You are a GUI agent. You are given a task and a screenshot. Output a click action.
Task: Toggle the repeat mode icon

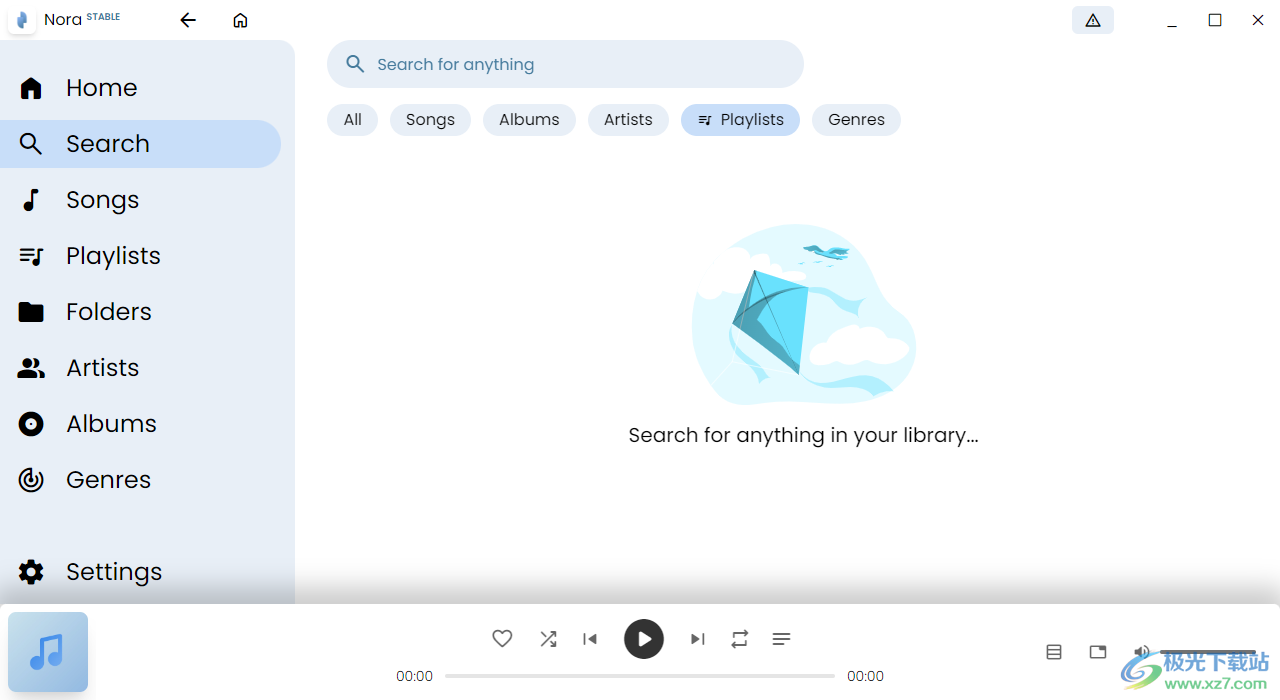coord(740,639)
